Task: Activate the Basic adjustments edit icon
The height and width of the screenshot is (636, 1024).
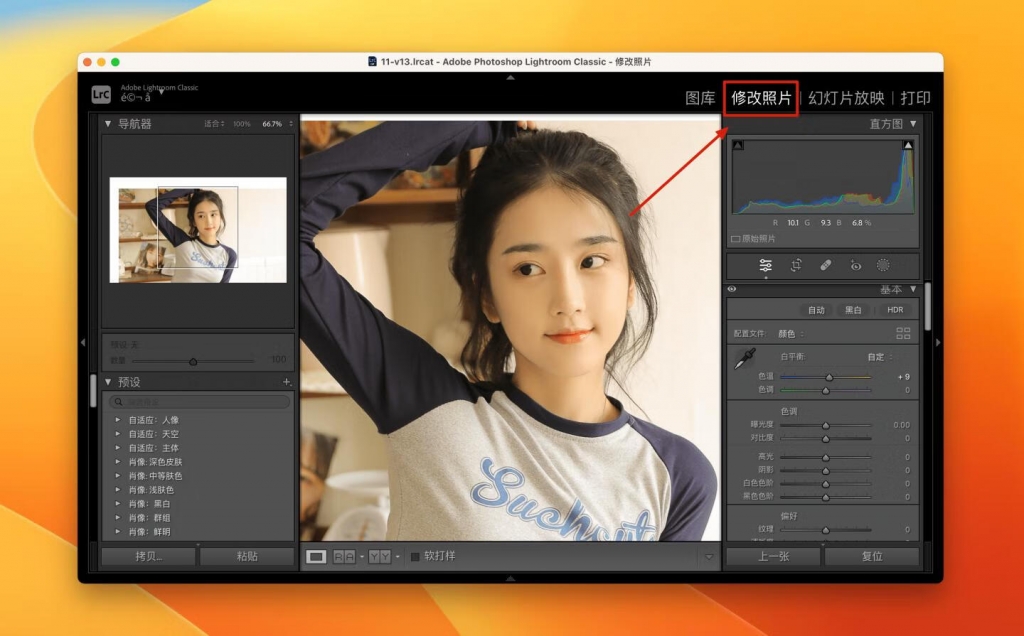Action: 765,265
